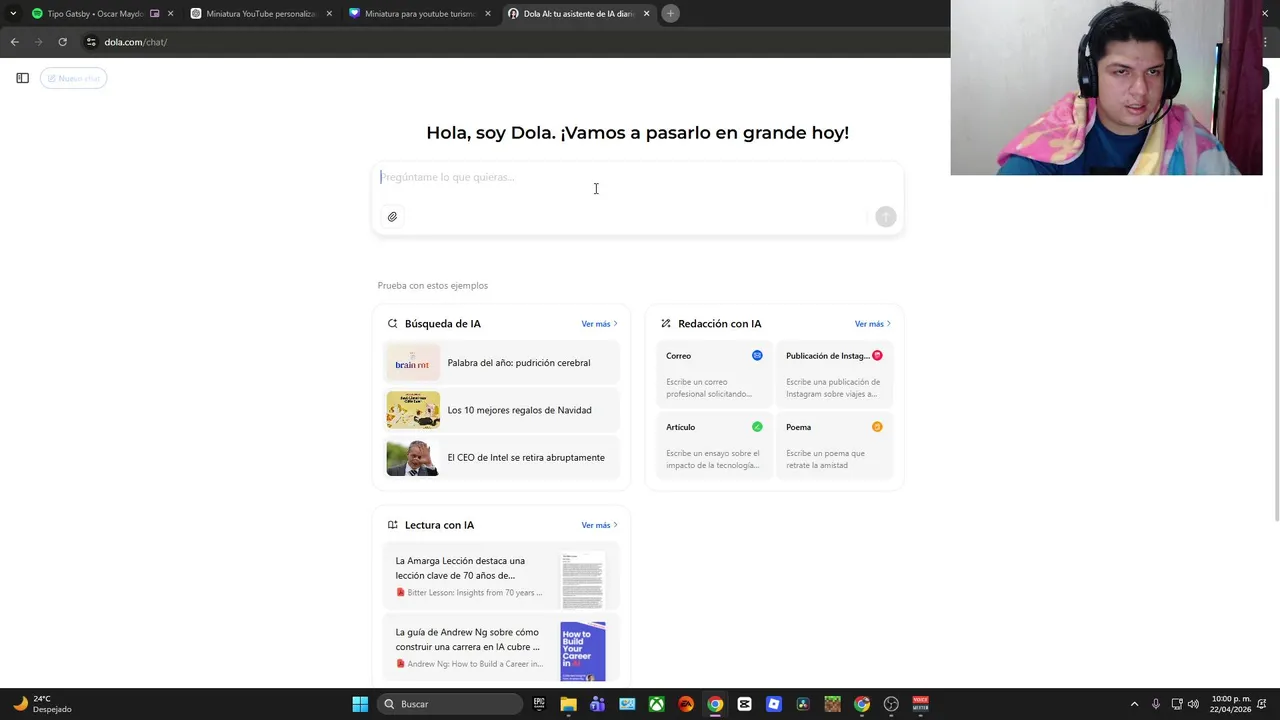Open Xbox app from taskbar
The height and width of the screenshot is (720, 1280).
tap(656, 704)
